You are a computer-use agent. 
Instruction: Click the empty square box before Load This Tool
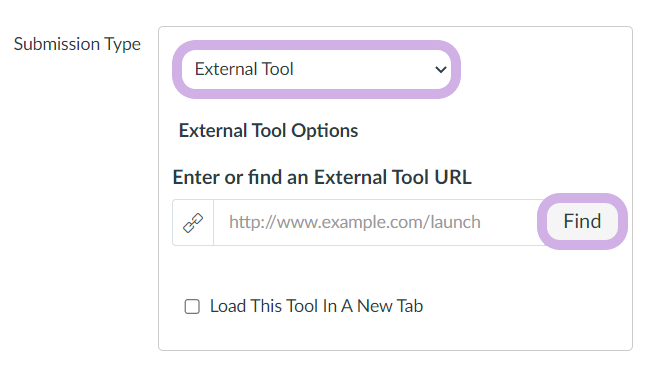coord(192,307)
